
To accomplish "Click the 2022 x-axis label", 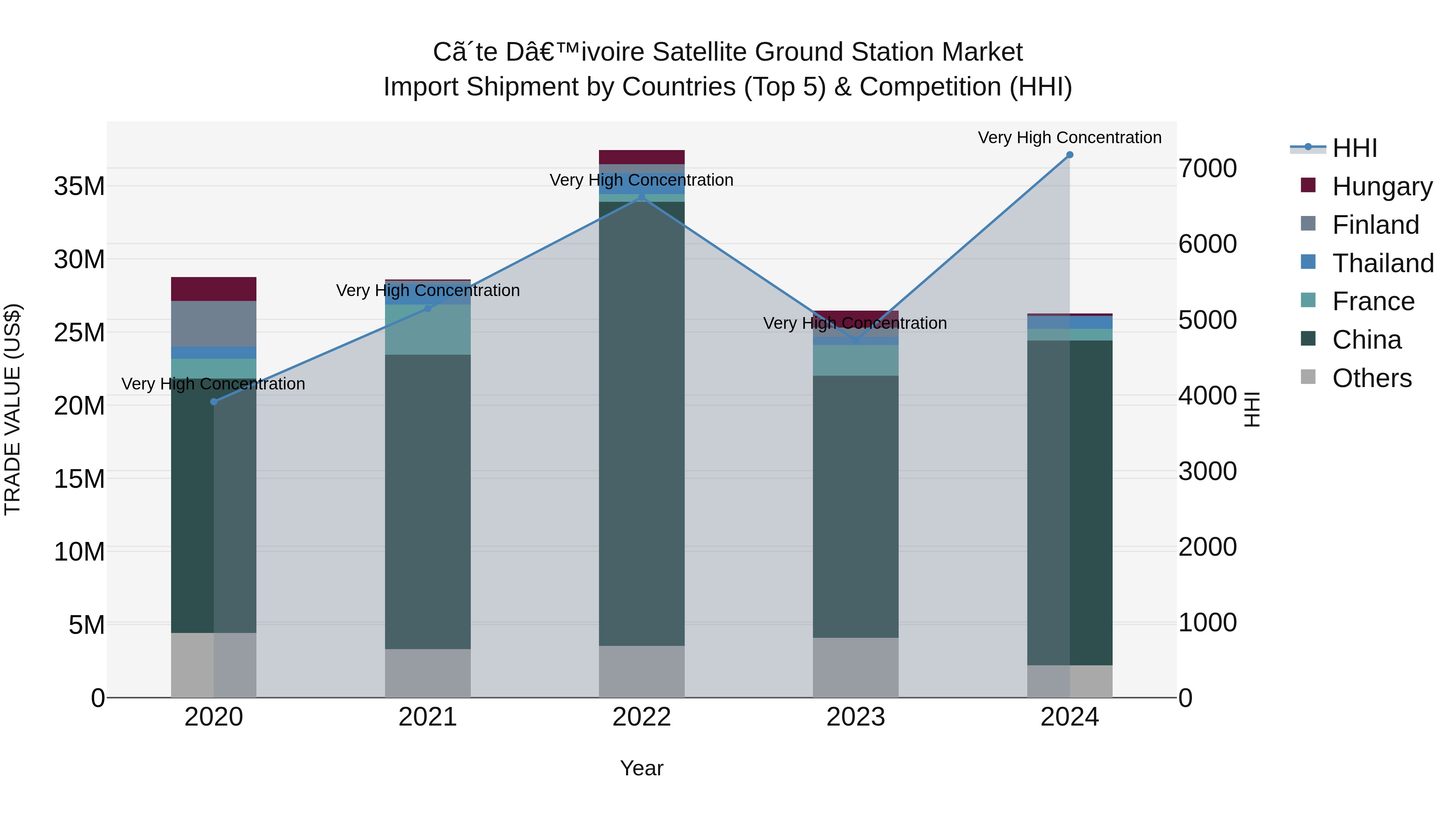I will pyautogui.click(x=641, y=717).
